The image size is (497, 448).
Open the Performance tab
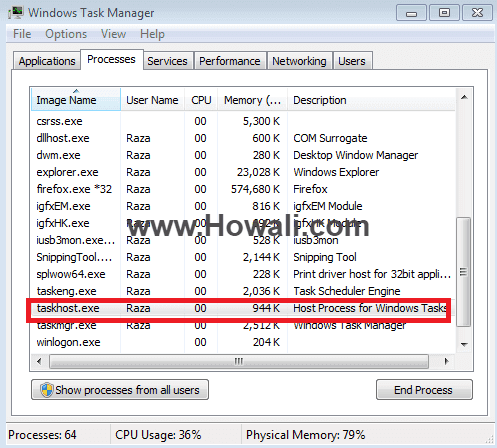[x=230, y=61]
